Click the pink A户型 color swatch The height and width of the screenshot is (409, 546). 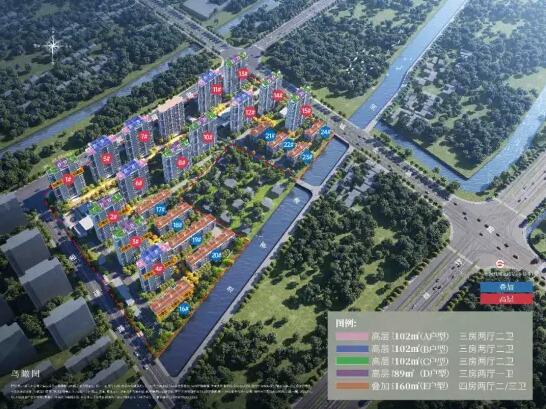click(352, 336)
